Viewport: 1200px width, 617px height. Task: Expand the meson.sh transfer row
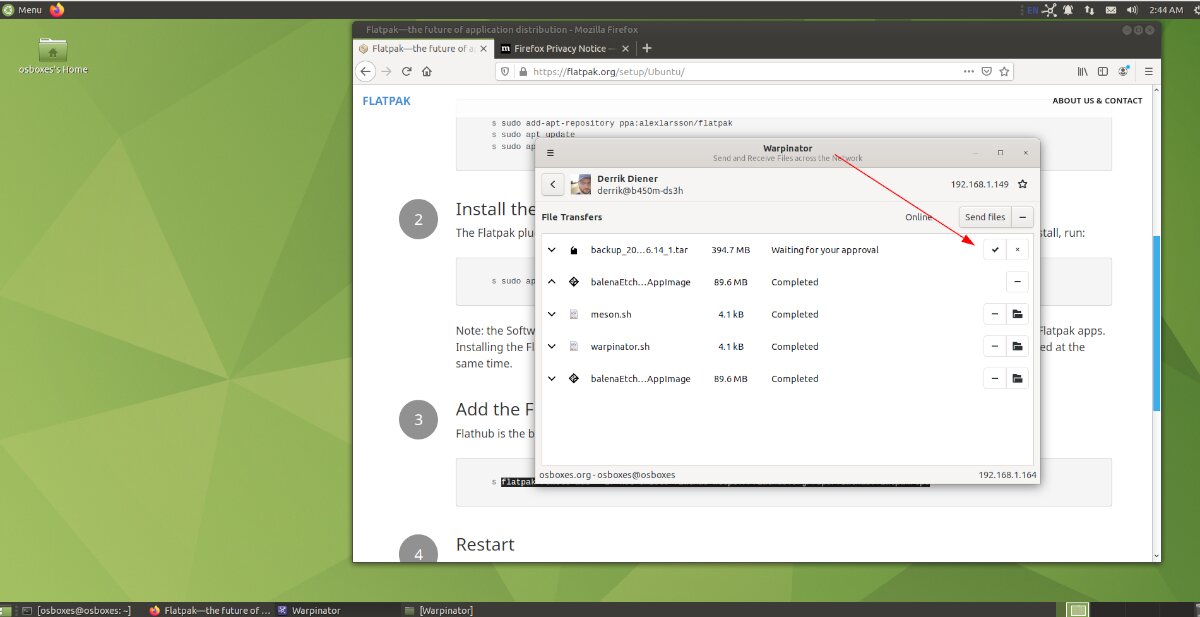coord(552,314)
